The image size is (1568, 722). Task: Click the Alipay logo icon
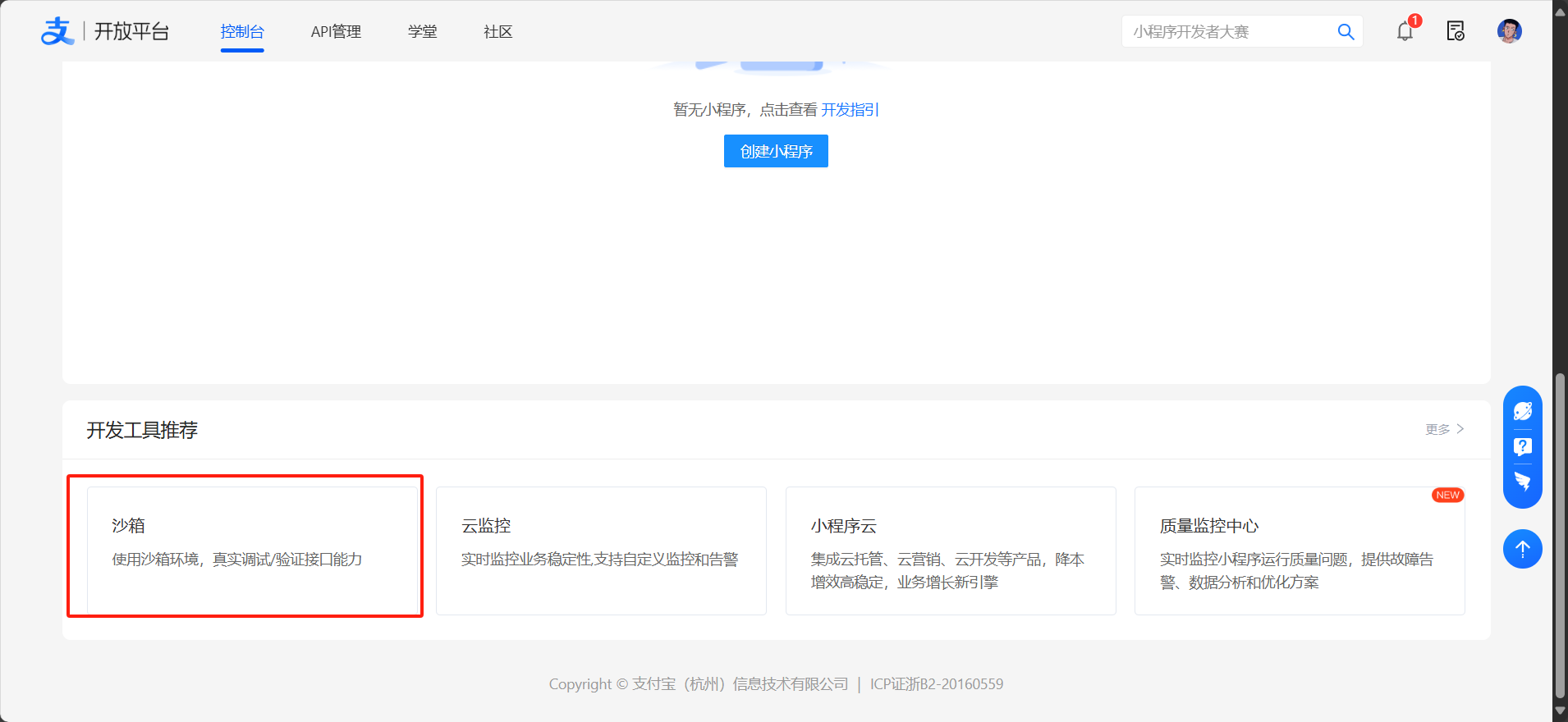click(x=57, y=31)
